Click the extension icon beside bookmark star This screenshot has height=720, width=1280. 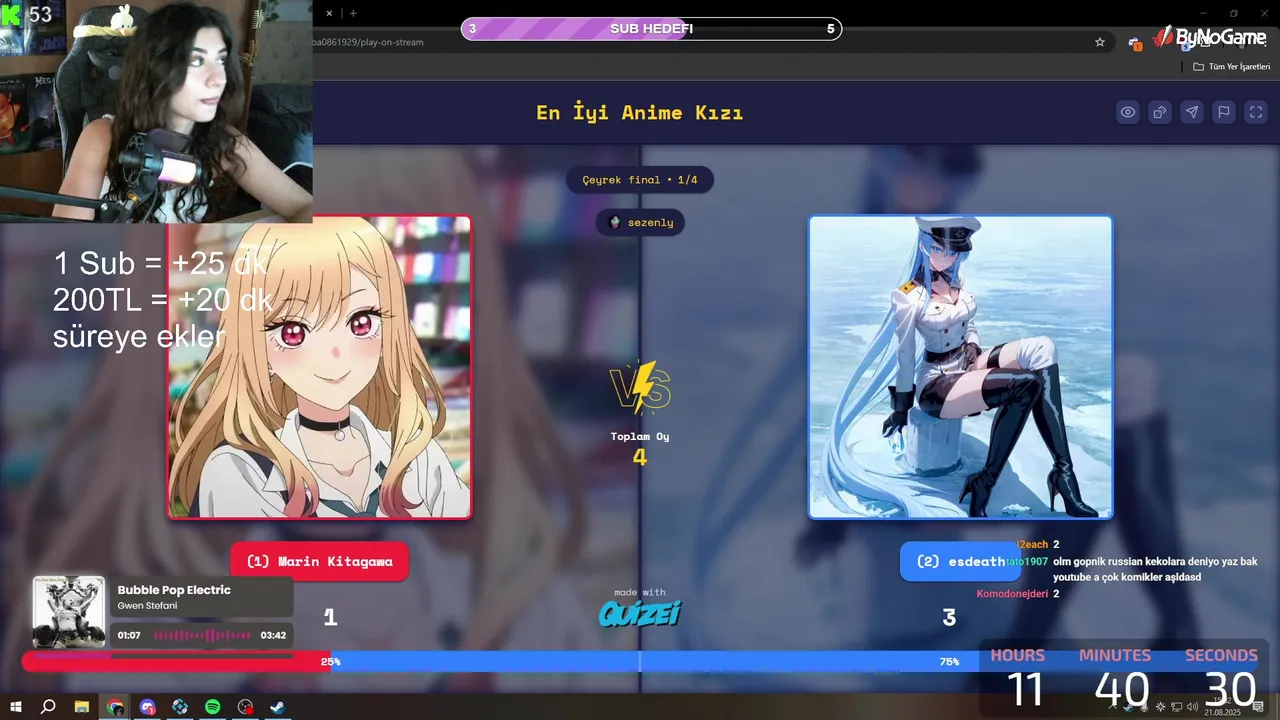1135,42
